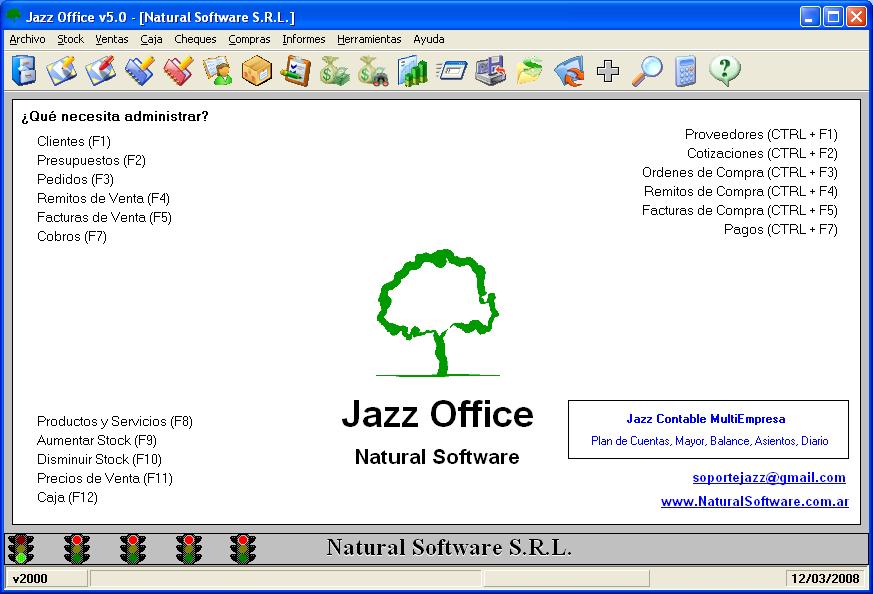This screenshot has width=873, height=594.
Task: Click the 12/03/2008 date in status bar
Action: pyautogui.click(x=825, y=578)
